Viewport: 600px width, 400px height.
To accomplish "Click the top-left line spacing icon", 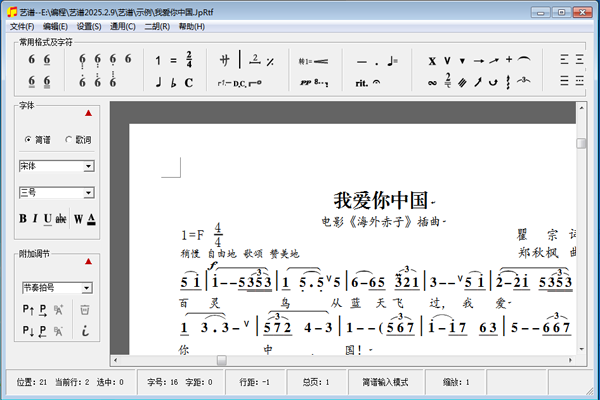I will coord(564,59).
